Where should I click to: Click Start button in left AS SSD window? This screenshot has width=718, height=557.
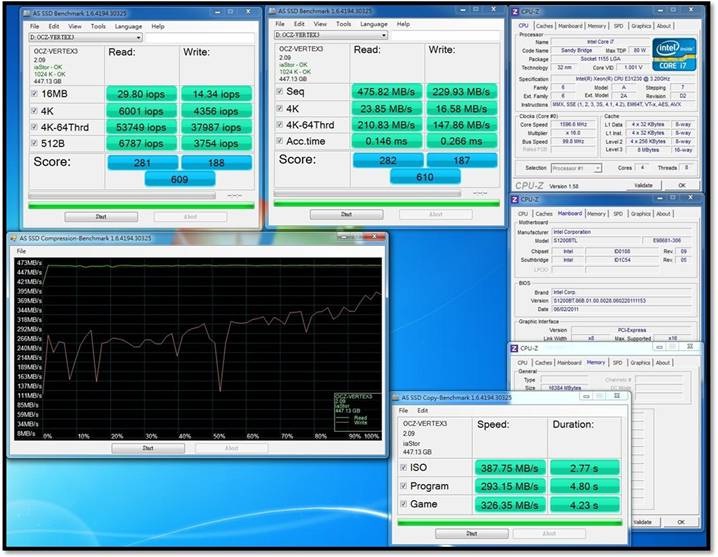(x=101, y=217)
